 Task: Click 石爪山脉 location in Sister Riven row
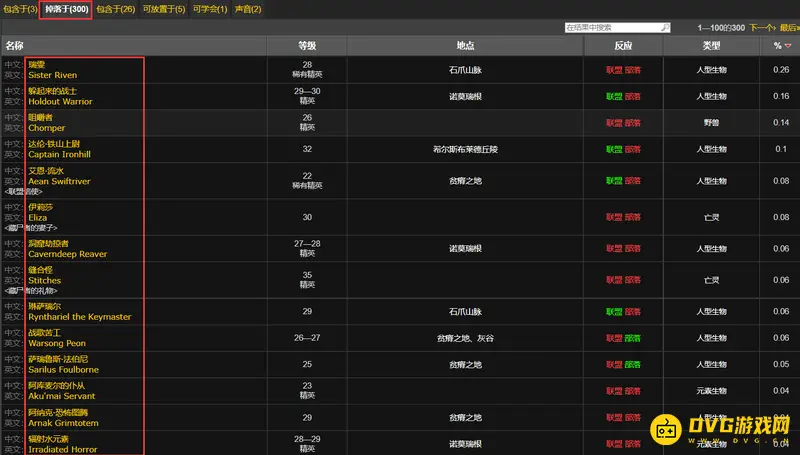(465, 70)
